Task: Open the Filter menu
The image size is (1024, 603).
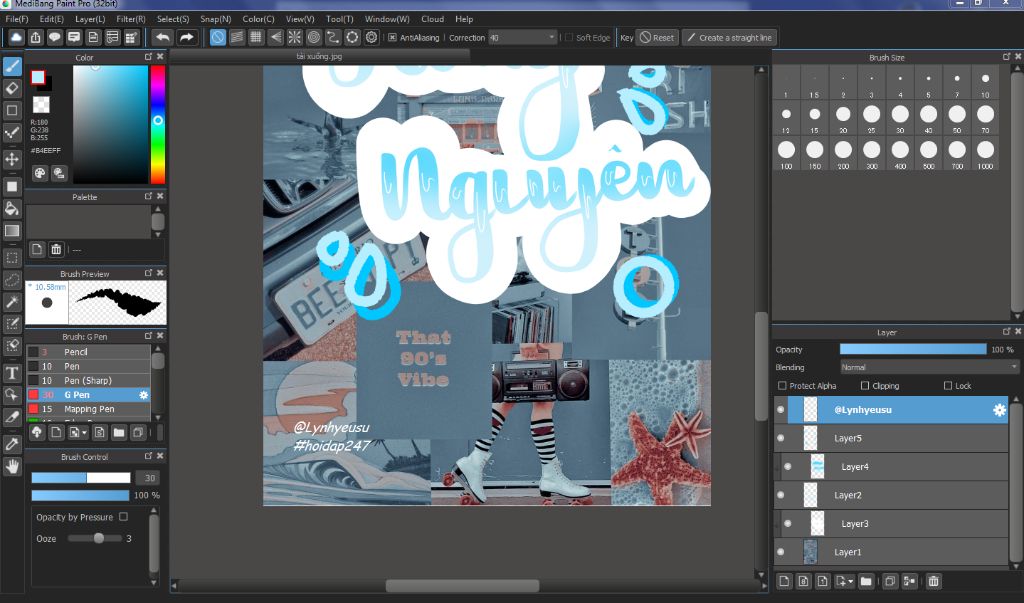Action: [x=131, y=19]
